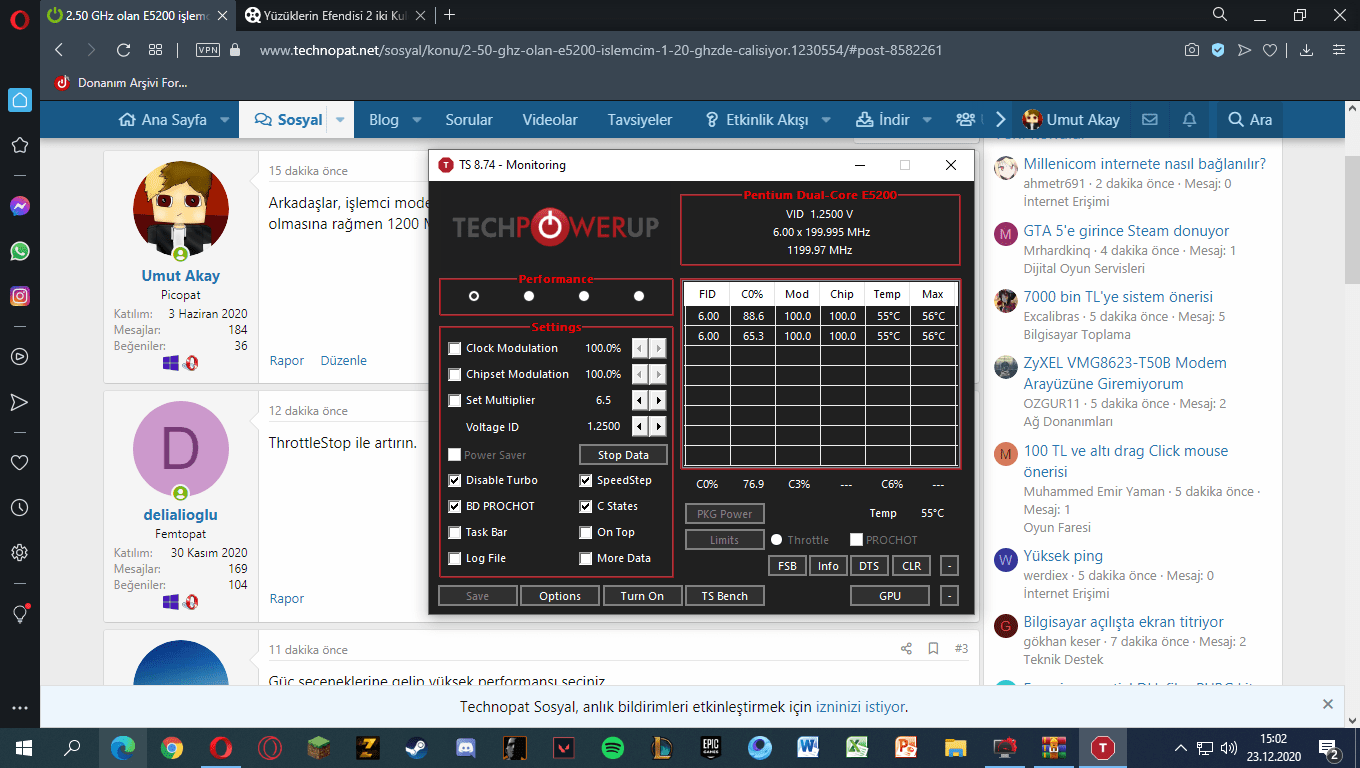
Task: Expand the İndir dropdown arrow
Action: tap(927, 120)
